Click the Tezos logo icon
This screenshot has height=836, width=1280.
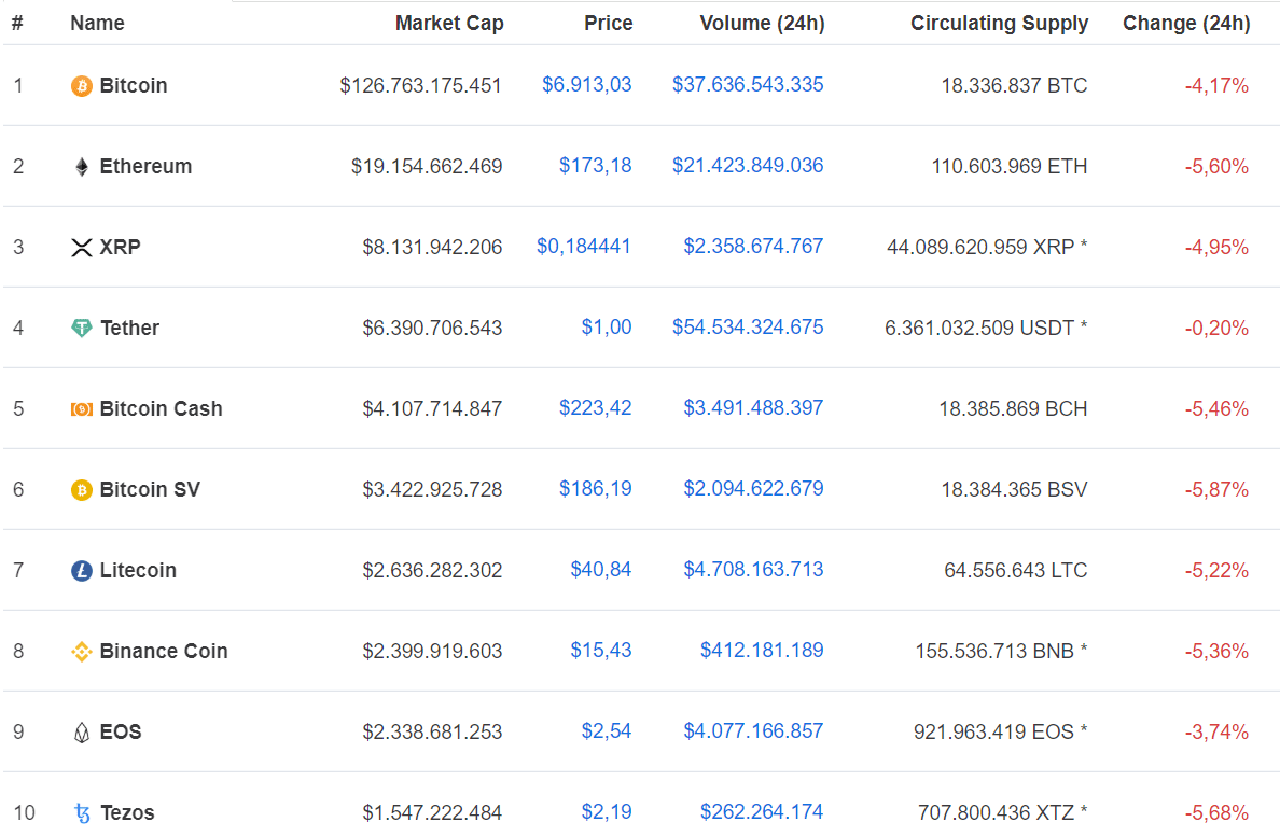pos(82,814)
